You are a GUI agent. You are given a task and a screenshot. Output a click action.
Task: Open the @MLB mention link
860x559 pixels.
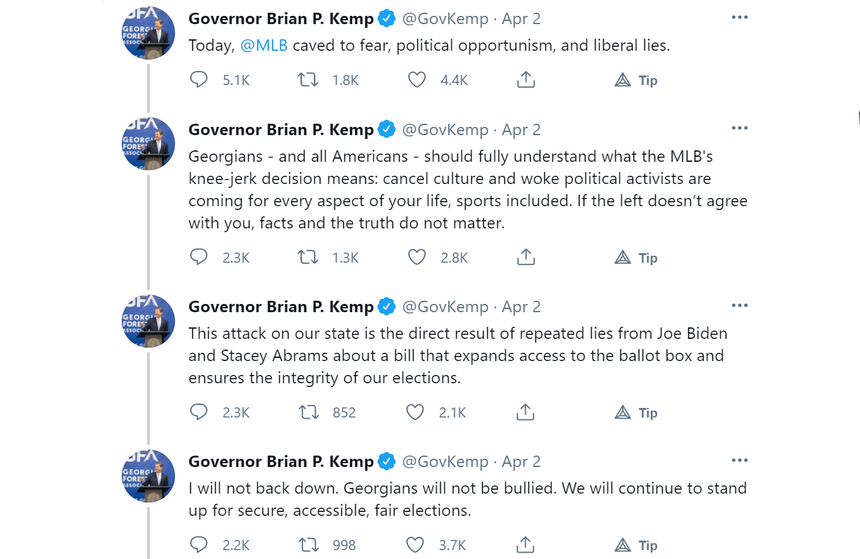click(264, 45)
